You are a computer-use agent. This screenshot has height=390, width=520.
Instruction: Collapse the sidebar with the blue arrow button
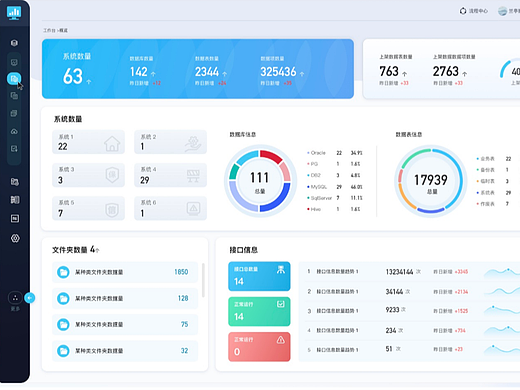[30, 298]
